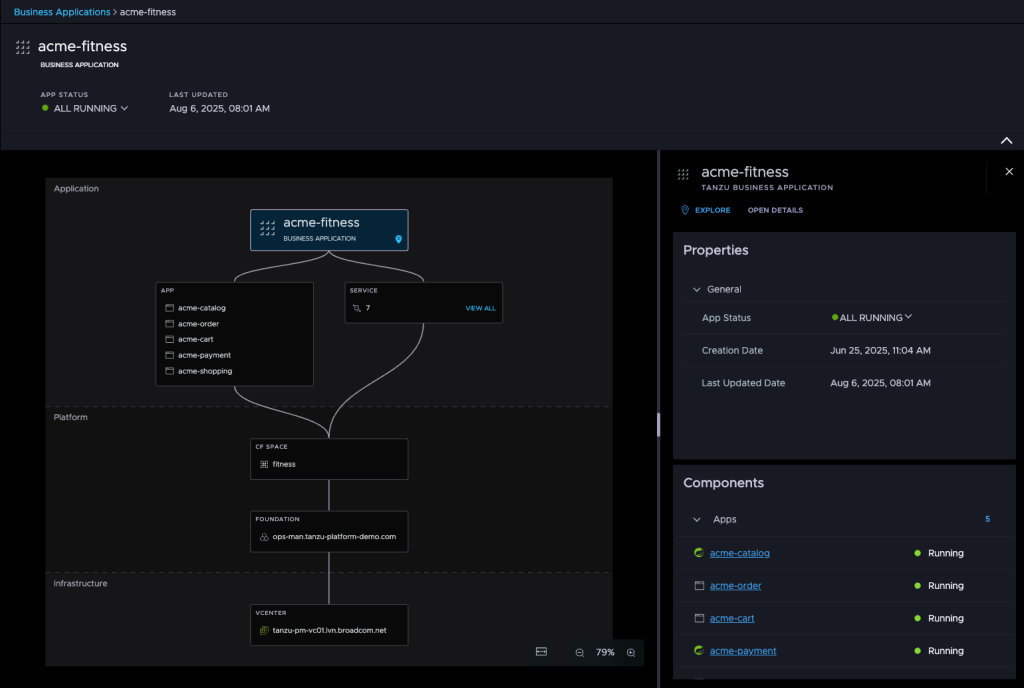Click the foundation icon for ops-man.tanzu-platform-demo.com
The image size is (1024, 688).
click(264, 536)
